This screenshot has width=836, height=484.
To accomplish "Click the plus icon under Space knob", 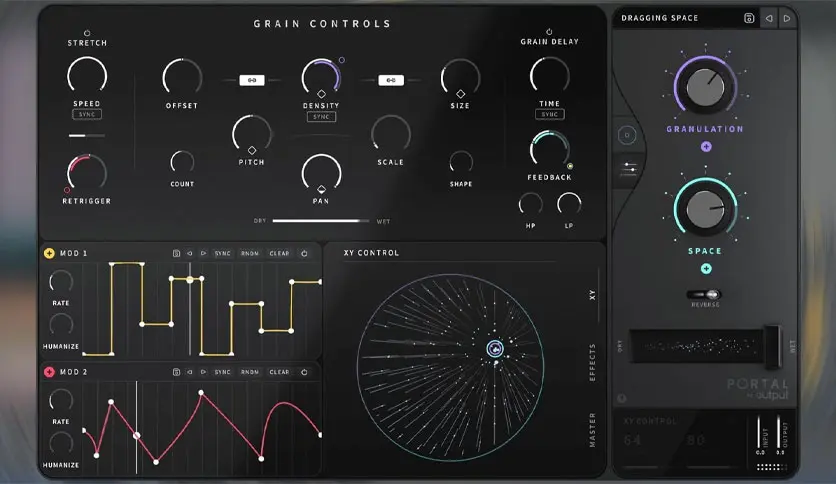I will 707,268.
